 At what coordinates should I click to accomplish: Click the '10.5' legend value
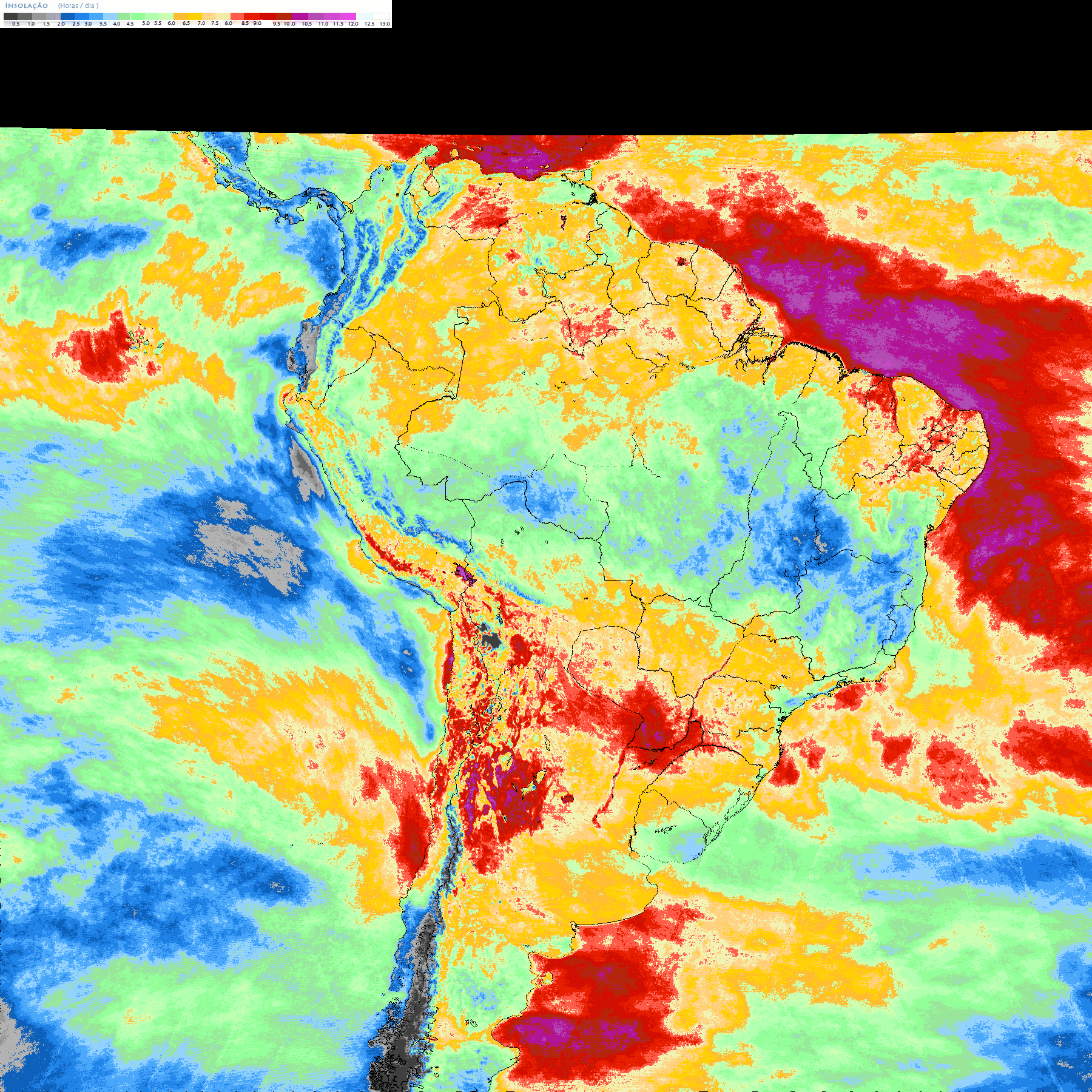tap(307, 24)
